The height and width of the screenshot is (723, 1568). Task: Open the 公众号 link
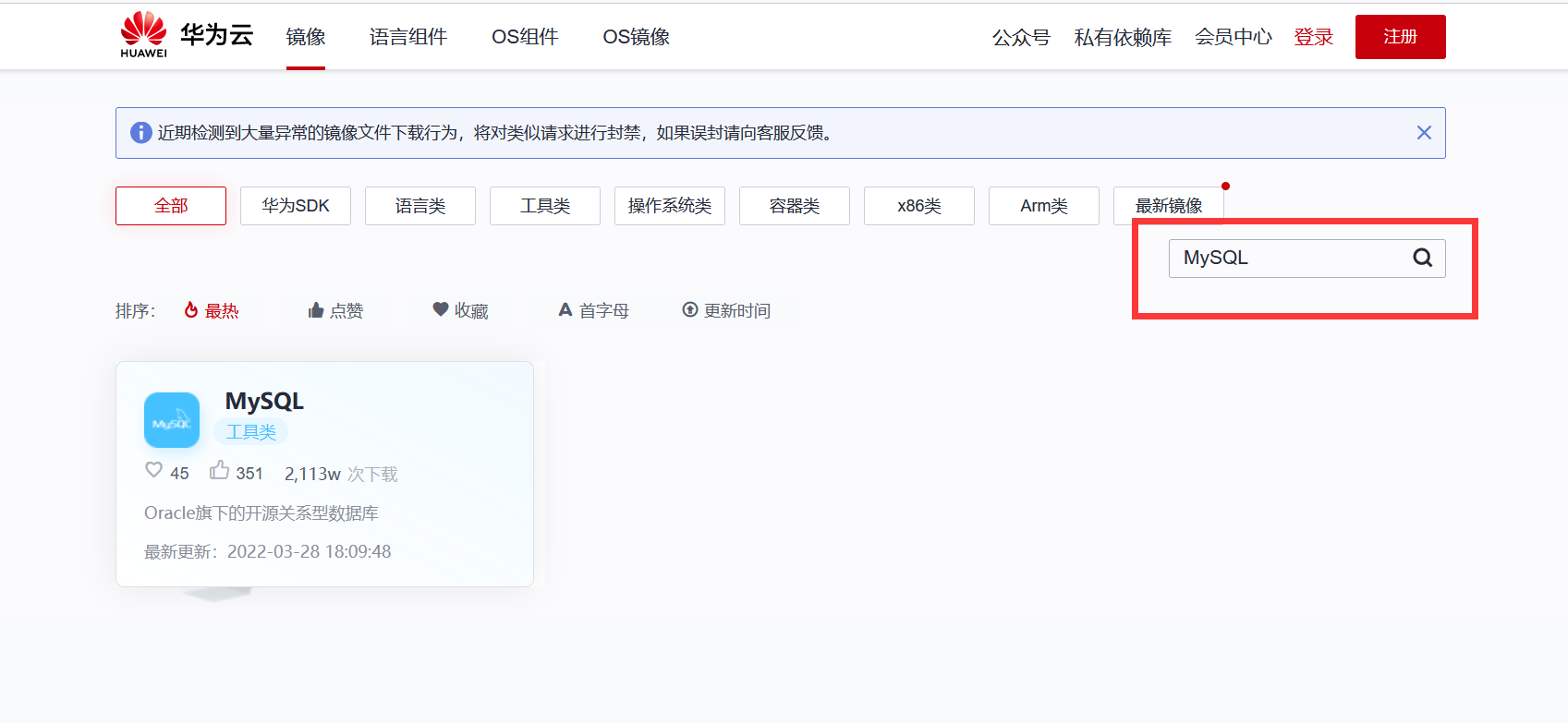pyautogui.click(x=1021, y=38)
